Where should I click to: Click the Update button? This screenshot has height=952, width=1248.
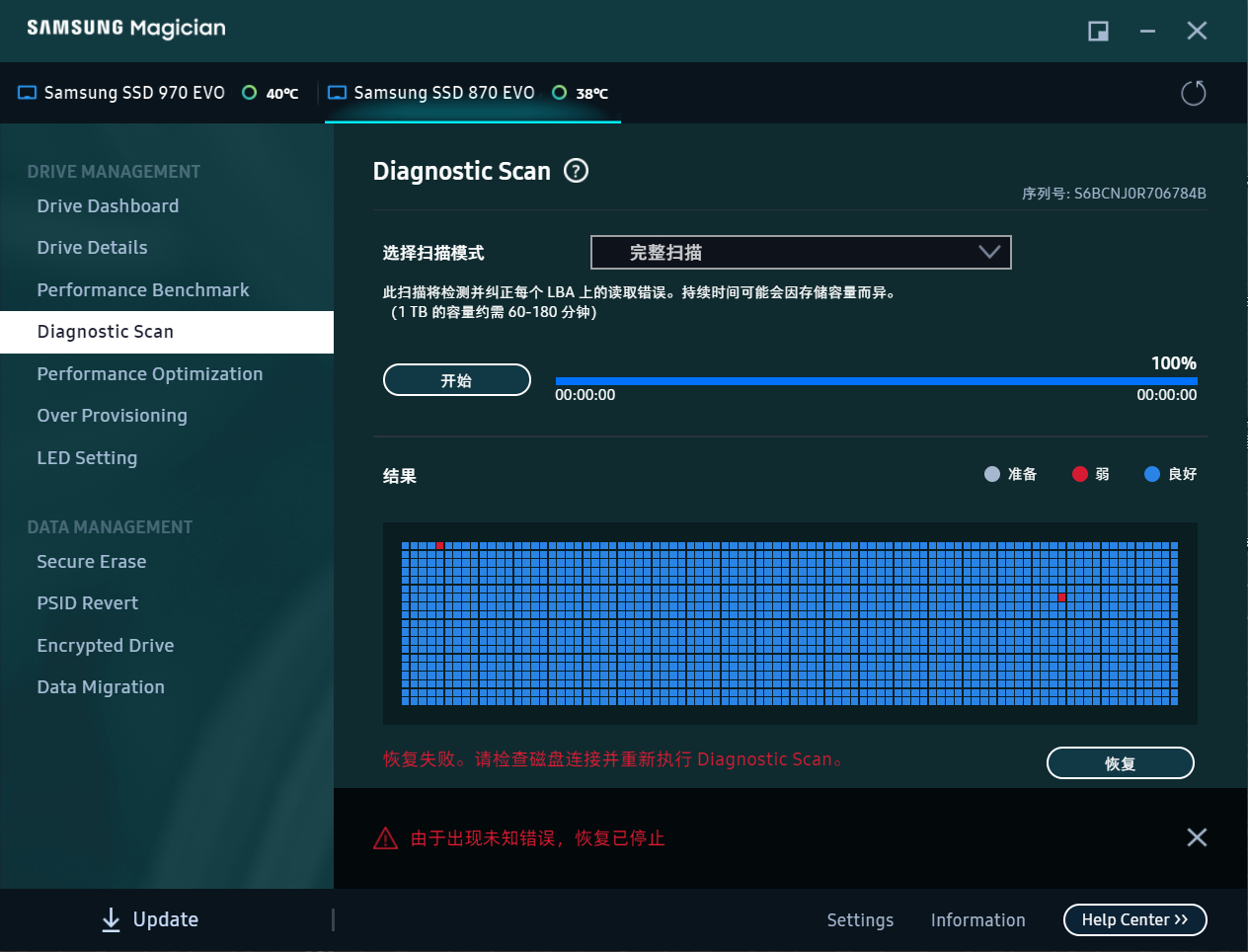pos(150,919)
